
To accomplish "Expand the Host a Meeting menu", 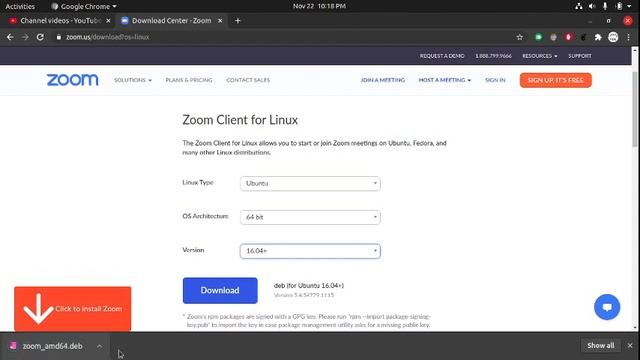I will coord(444,80).
